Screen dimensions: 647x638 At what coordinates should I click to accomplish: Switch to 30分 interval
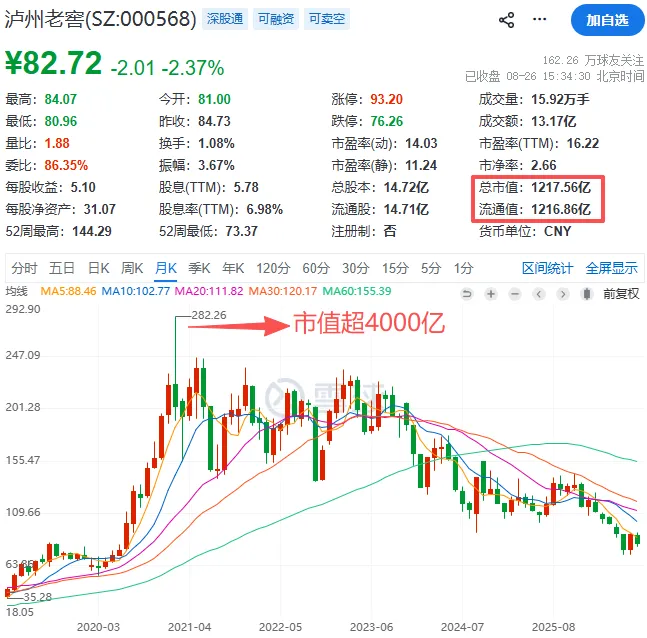[355, 268]
